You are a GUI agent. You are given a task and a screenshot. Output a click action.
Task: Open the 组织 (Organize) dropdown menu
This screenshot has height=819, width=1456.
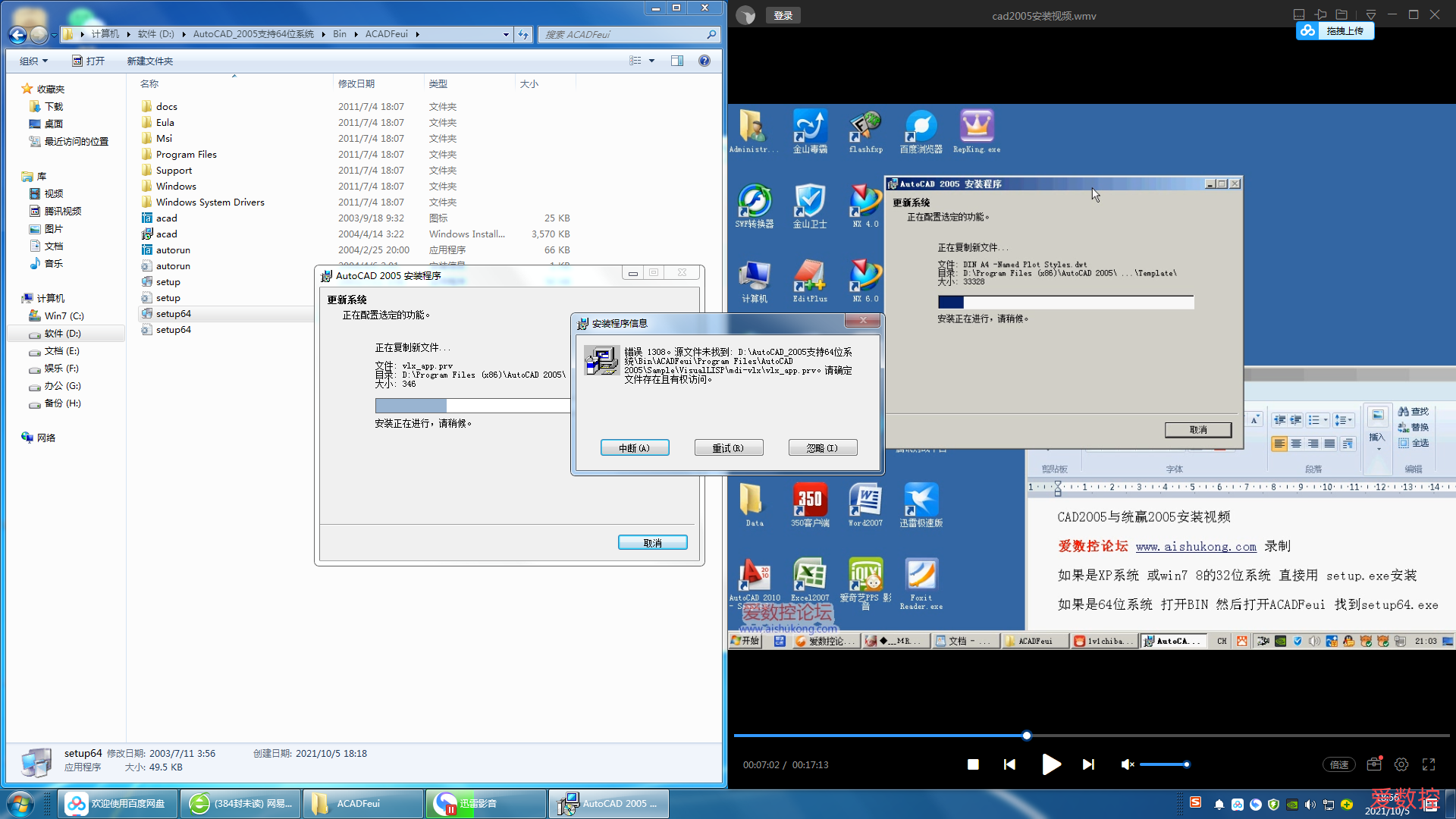coord(33,61)
